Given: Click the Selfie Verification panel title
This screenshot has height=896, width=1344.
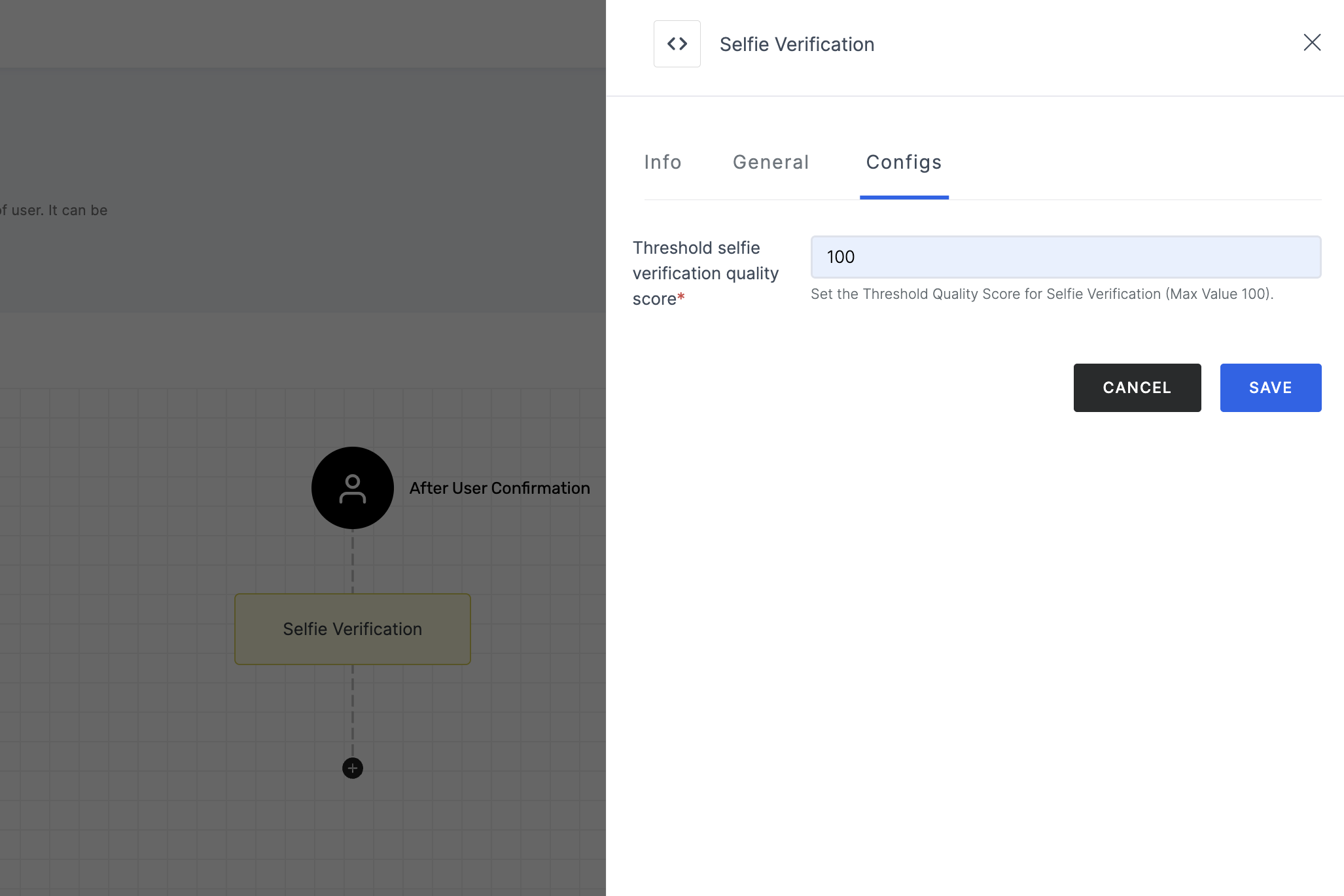Looking at the screenshot, I should 797,44.
